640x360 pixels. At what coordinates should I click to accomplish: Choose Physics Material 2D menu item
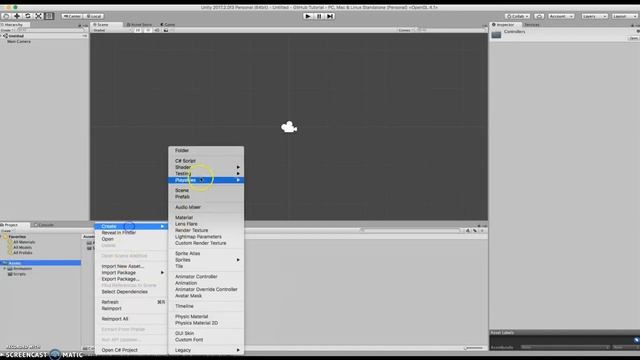tap(206, 323)
